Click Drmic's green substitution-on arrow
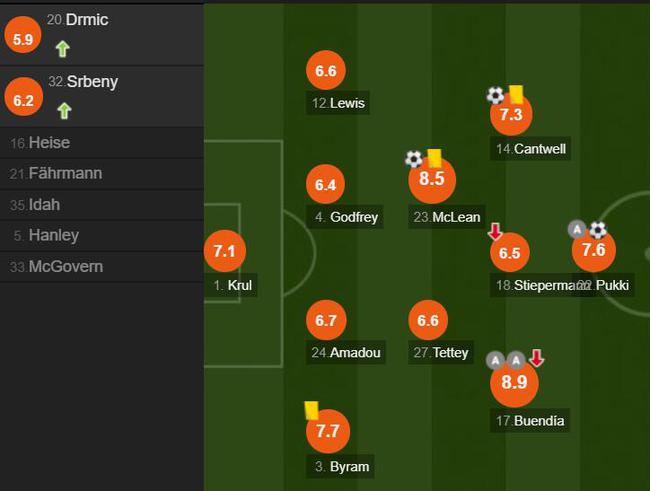Image resolution: width=650 pixels, height=491 pixels. [x=63, y=49]
